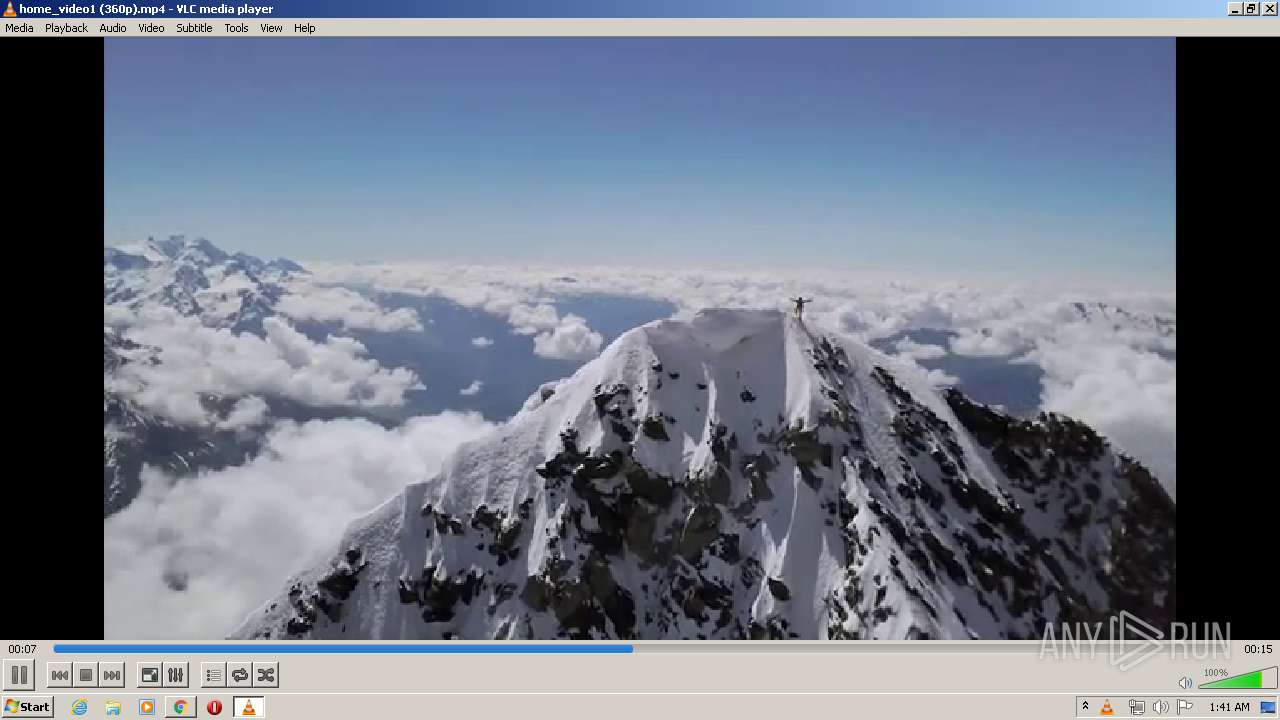Open the clock showing 1:41 AM
The image size is (1280, 720).
1229,707
